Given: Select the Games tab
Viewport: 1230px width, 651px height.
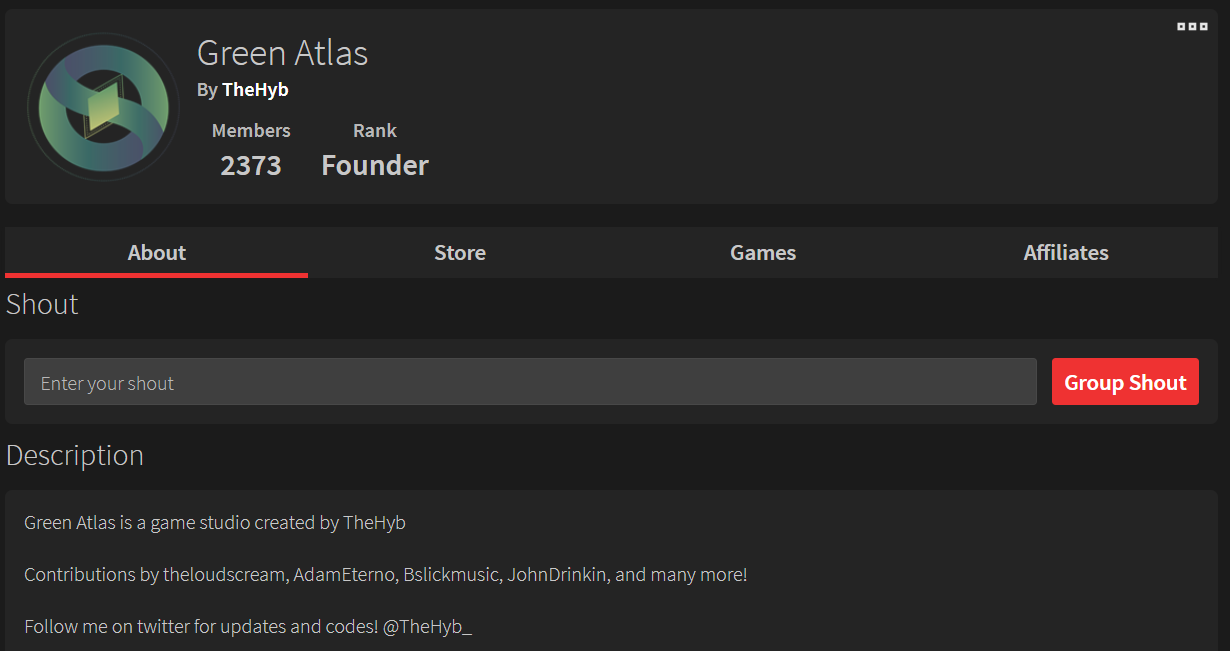Looking at the screenshot, I should [763, 253].
